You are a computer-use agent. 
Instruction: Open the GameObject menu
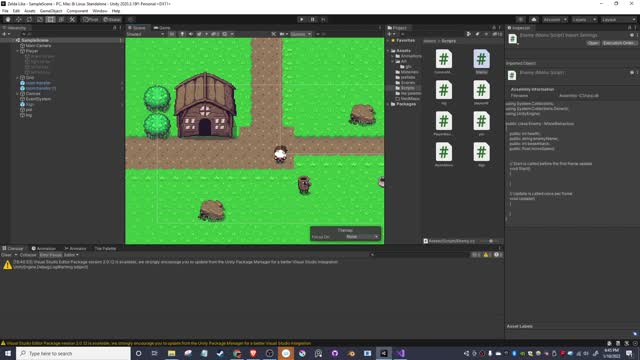click(x=51, y=11)
